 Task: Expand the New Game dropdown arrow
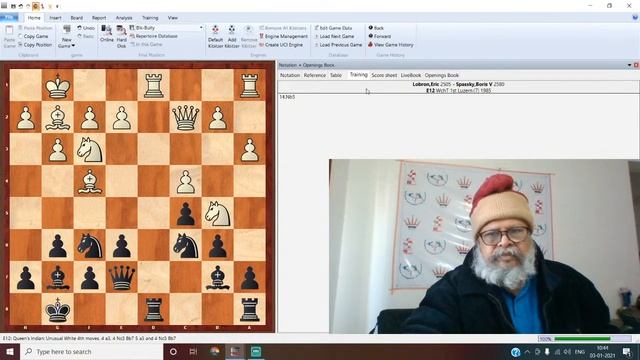tap(73, 46)
